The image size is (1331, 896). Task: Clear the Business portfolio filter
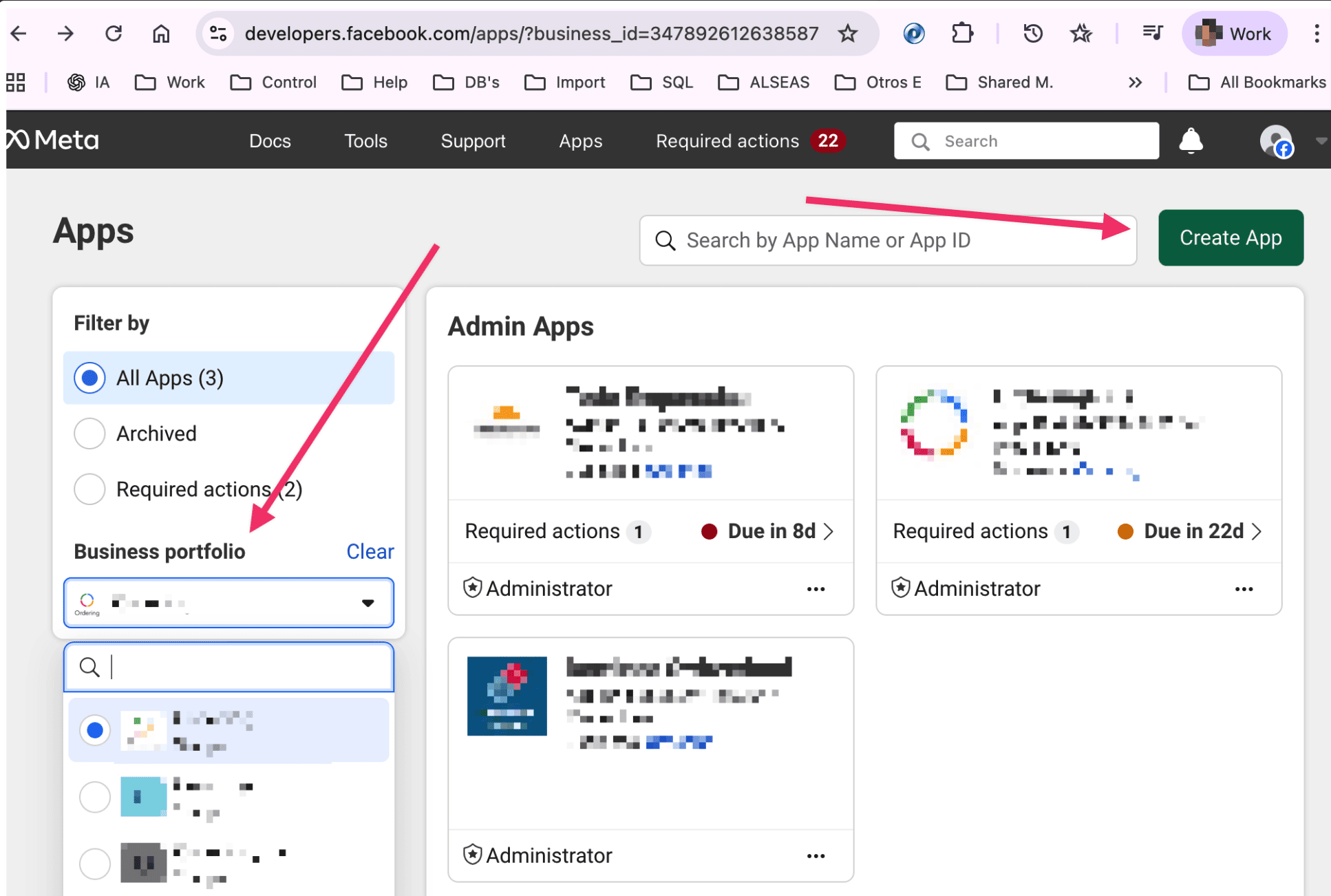tap(370, 552)
